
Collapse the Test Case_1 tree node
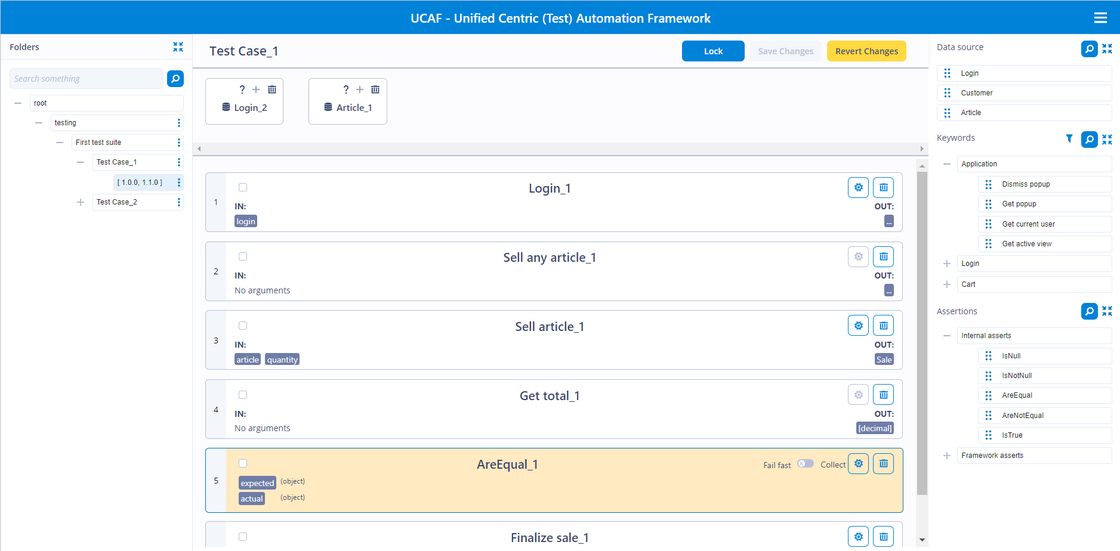pos(80,162)
